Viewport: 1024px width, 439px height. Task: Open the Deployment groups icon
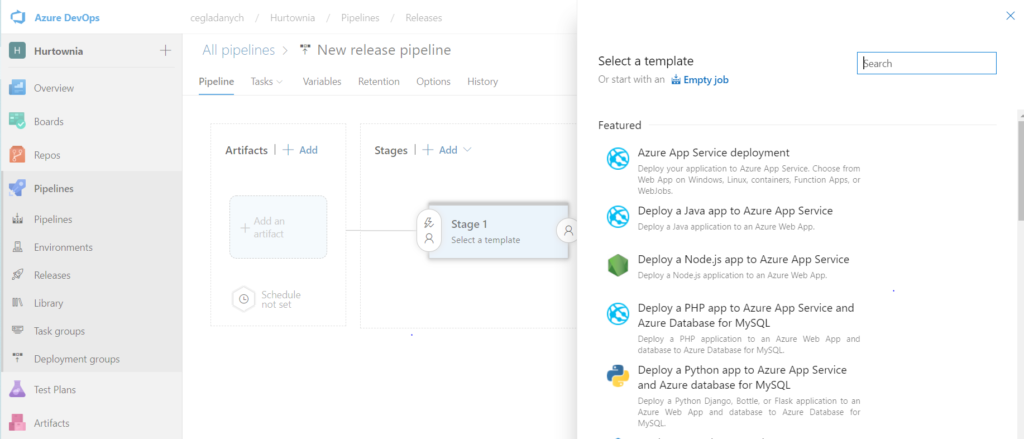coord(18,359)
